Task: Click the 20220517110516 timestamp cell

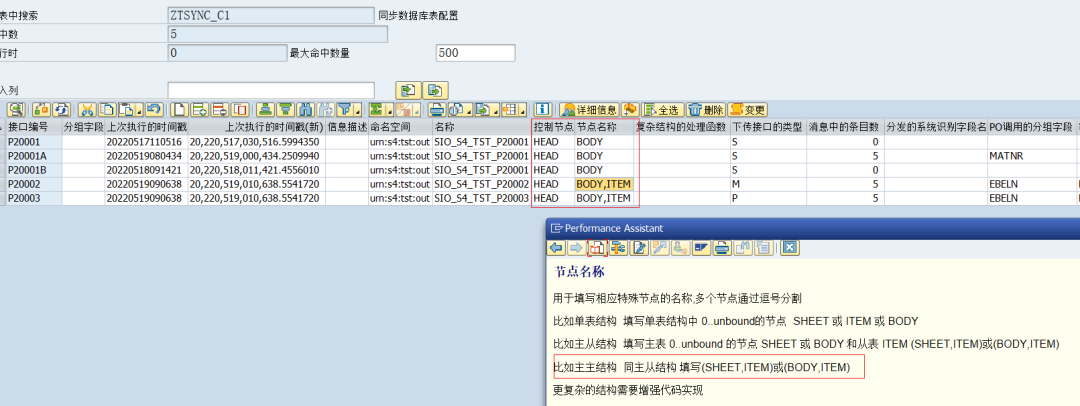Action: [x=146, y=141]
